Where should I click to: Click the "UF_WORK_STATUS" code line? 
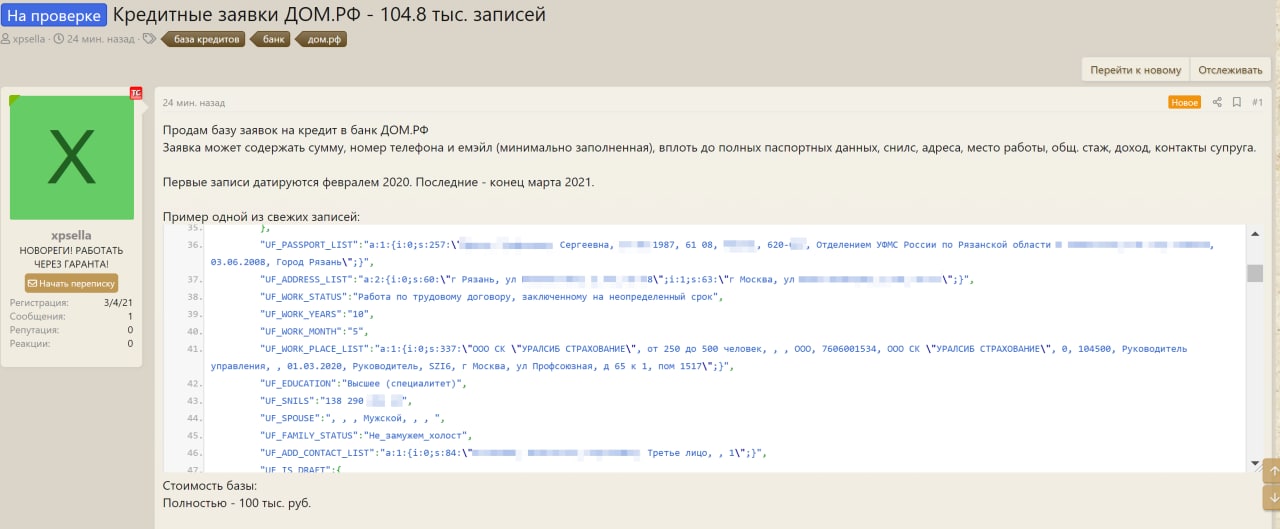[x=491, y=296]
